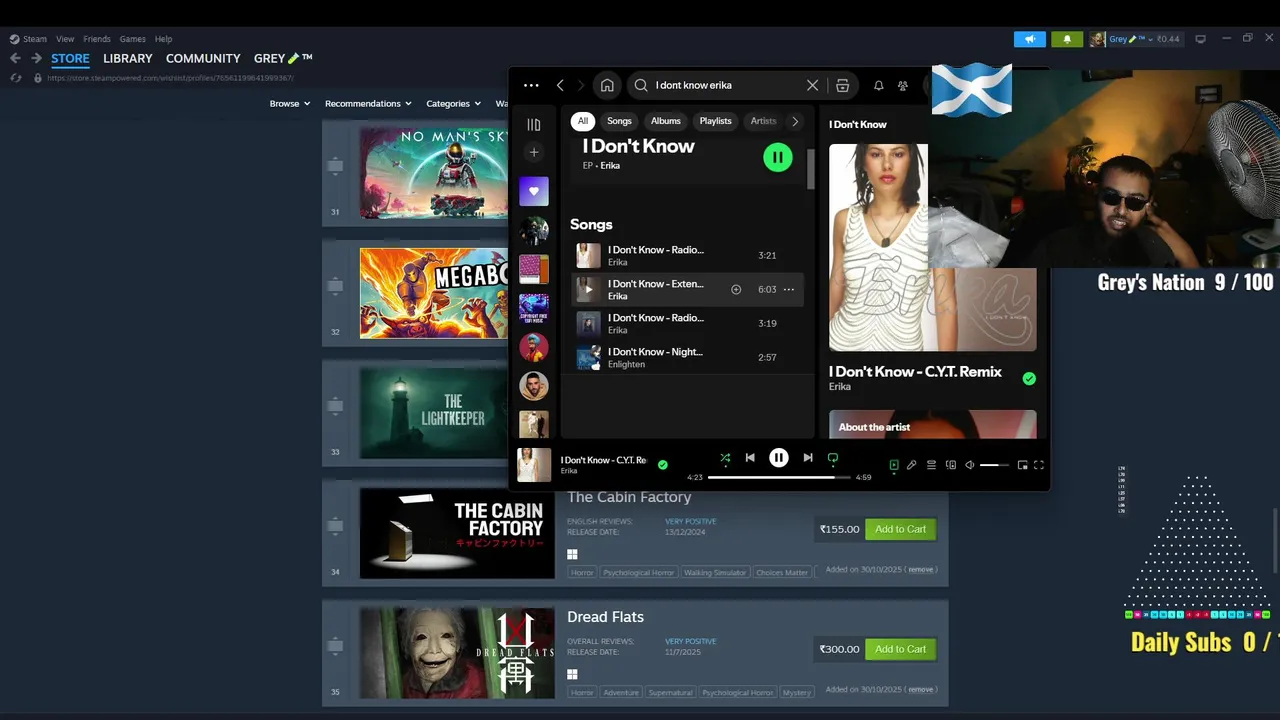Open Spotify three-dots main menu
Viewport: 1280px width, 720px height.
coord(531,85)
